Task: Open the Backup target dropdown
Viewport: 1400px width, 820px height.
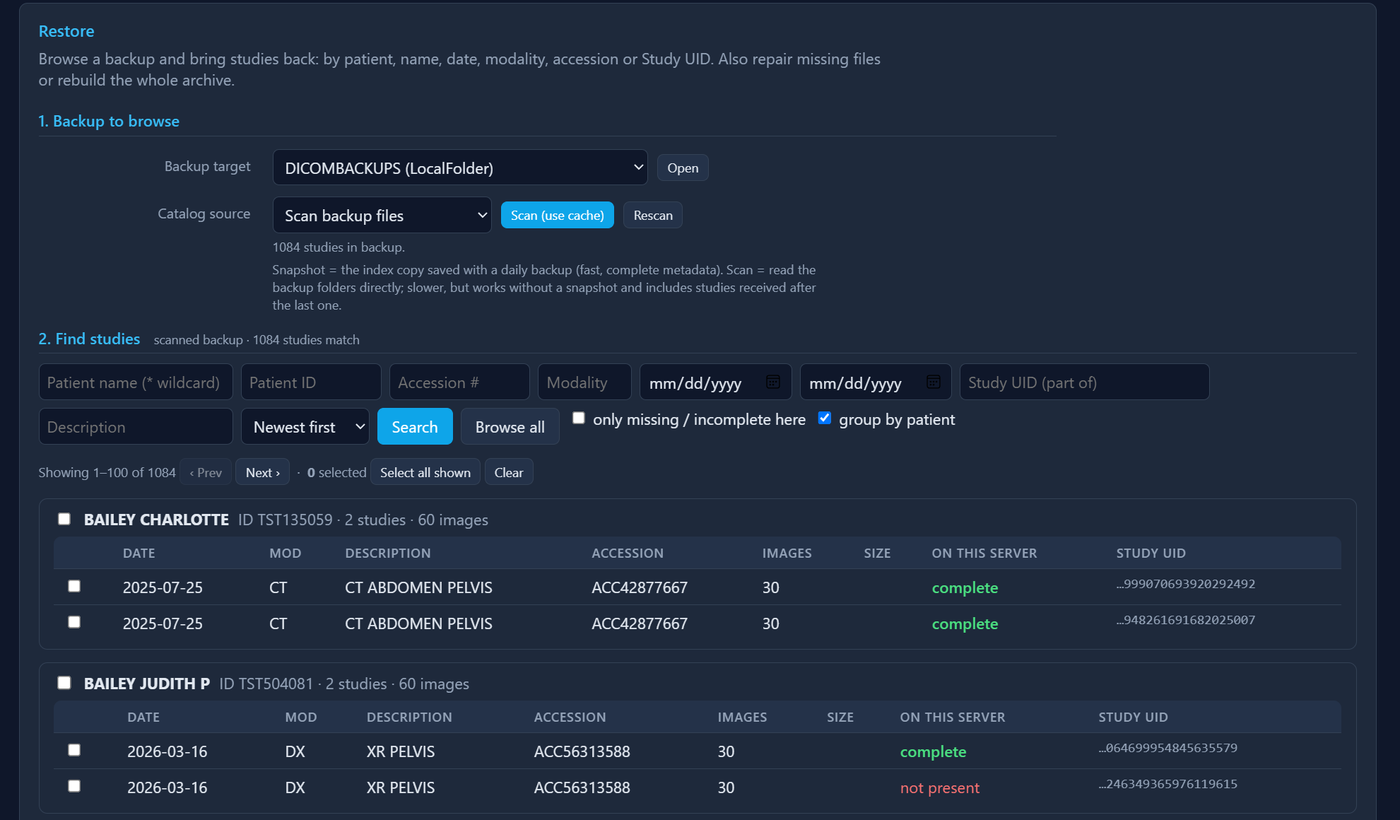Action: (460, 168)
